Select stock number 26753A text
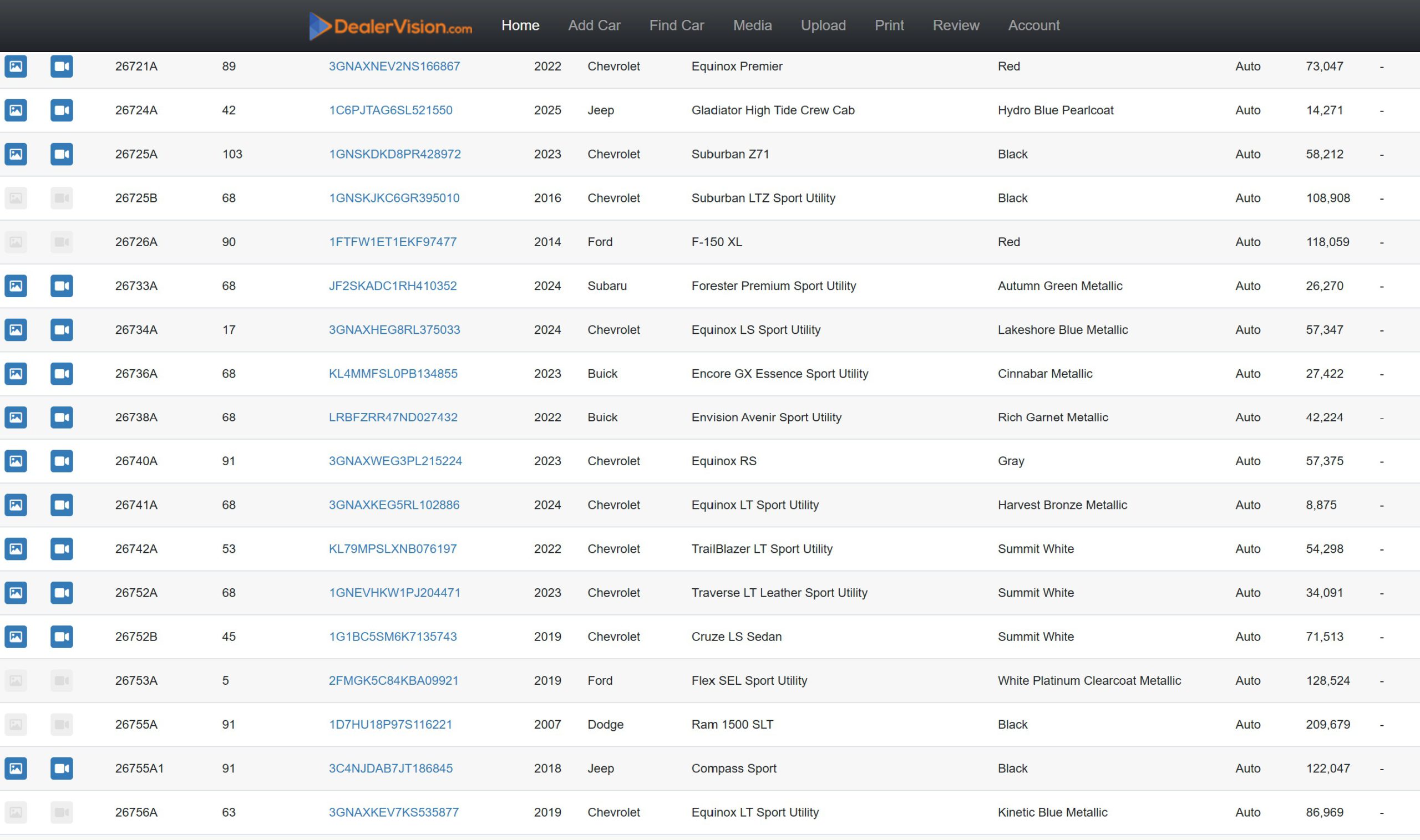The width and height of the screenshot is (1420, 840). pyautogui.click(x=136, y=680)
